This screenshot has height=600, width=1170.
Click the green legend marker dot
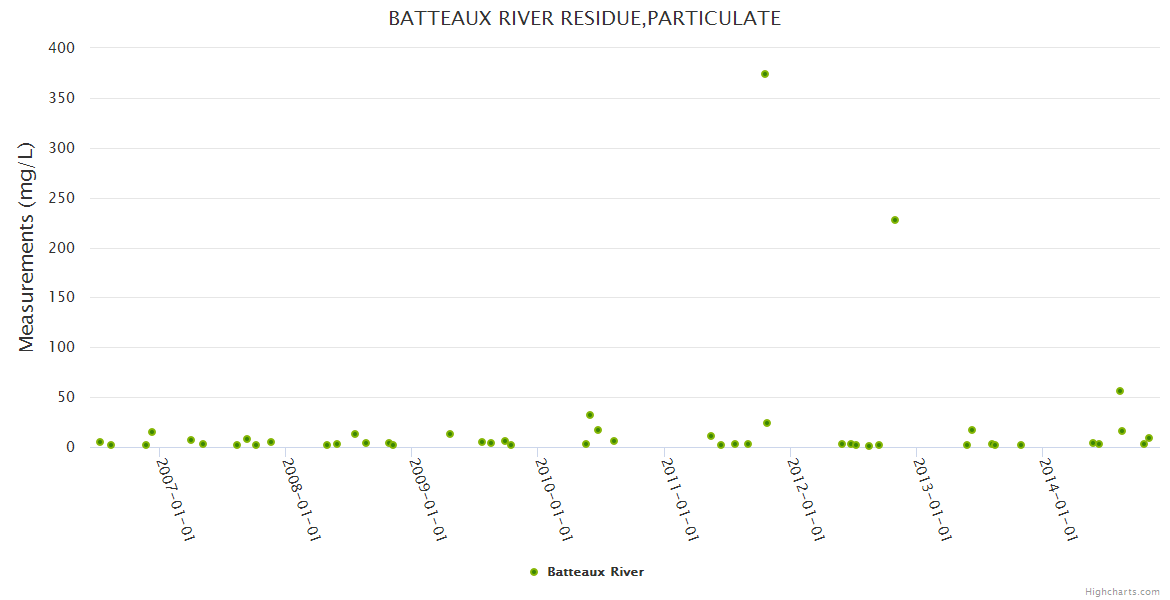pyautogui.click(x=533, y=572)
